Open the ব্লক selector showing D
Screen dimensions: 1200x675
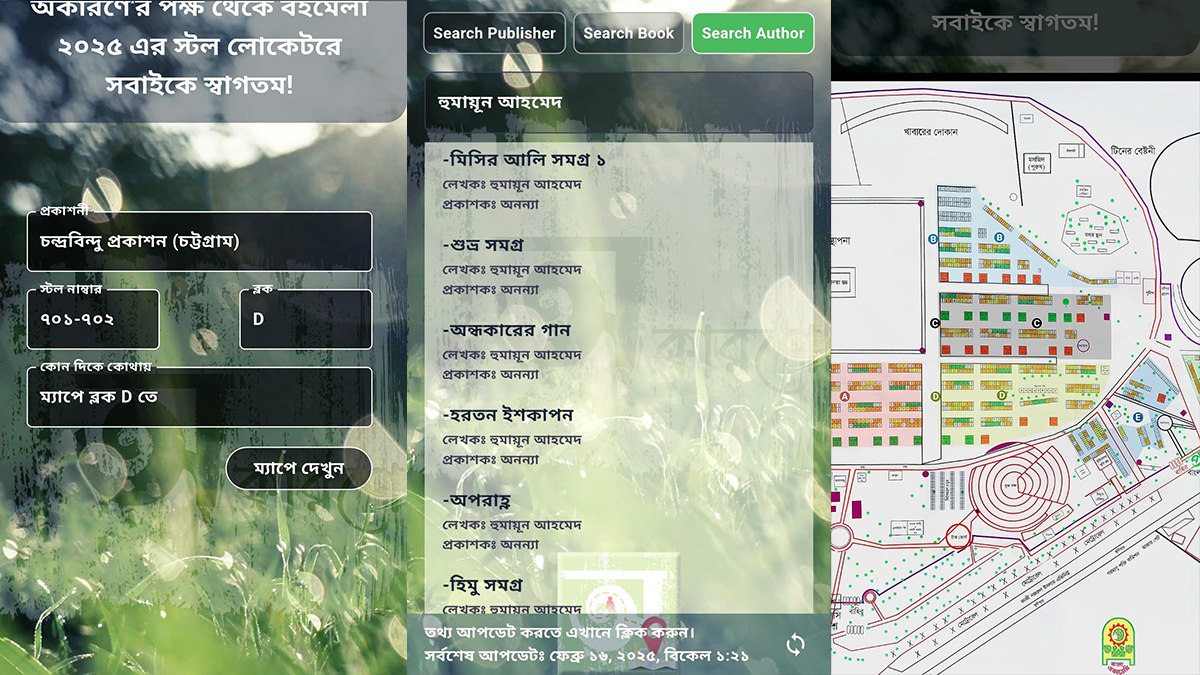(x=305, y=318)
